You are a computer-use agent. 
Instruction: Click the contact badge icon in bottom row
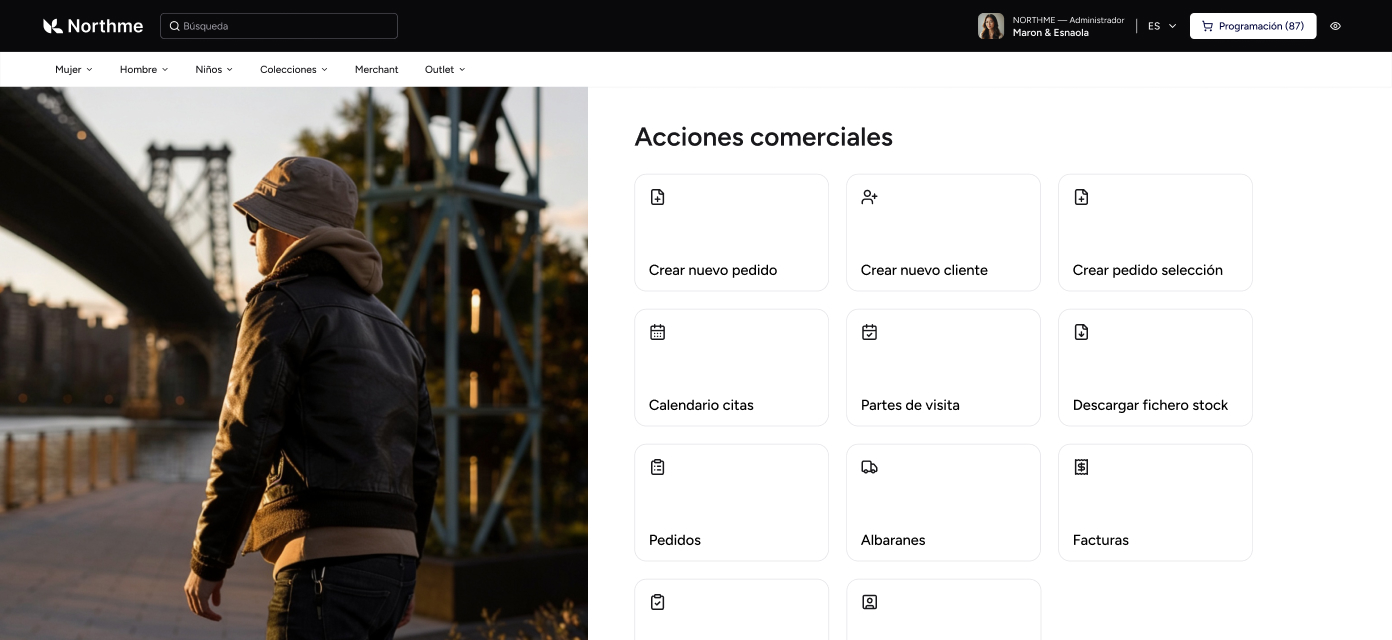[x=869, y=602]
